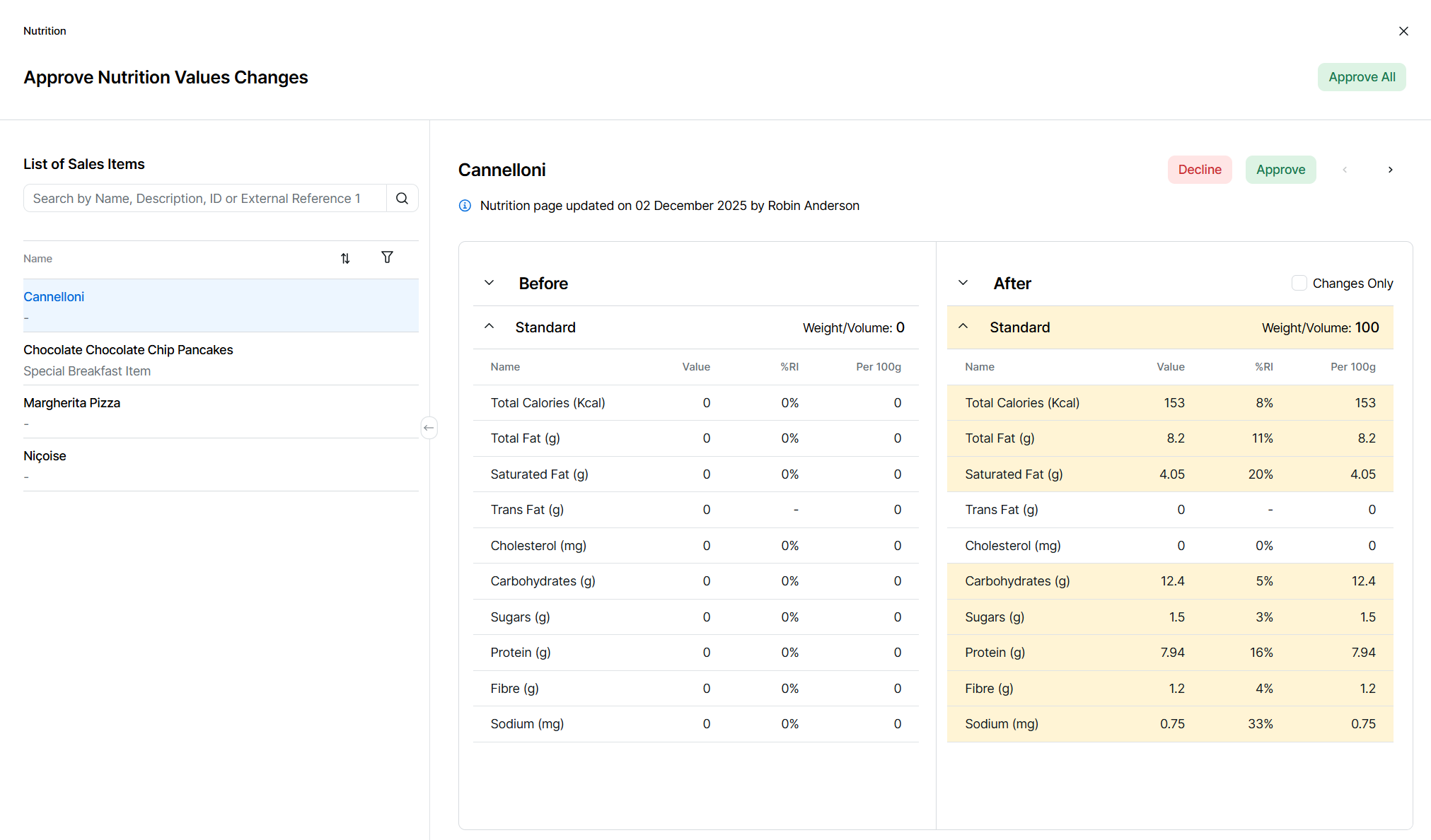Focus the sales item search field

[204, 199]
